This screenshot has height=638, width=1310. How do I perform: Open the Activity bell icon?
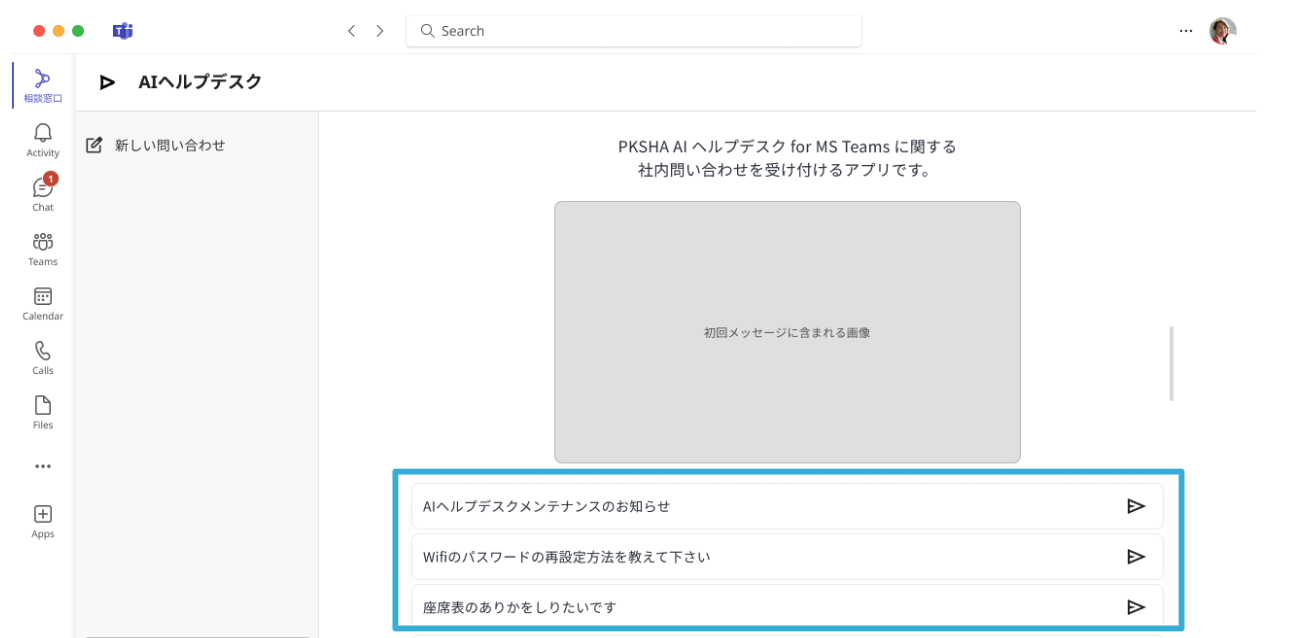(43, 140)
